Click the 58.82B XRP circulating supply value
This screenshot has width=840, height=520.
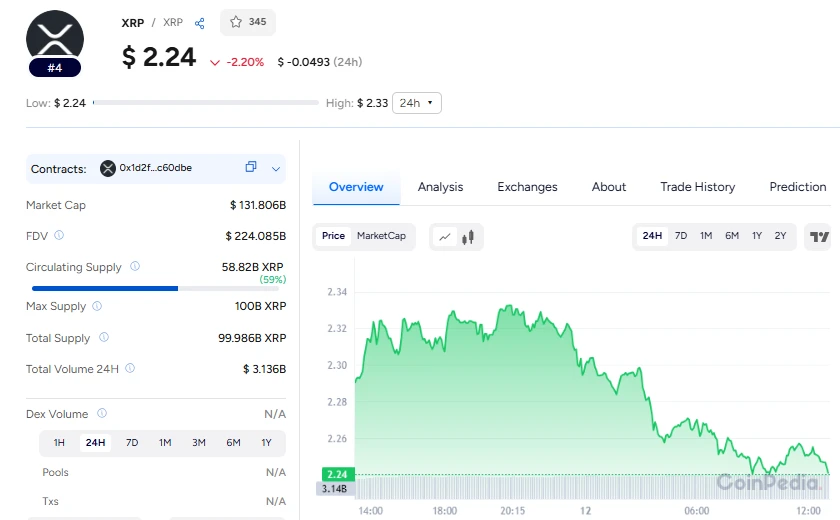pyautogui.click(x=252, y=267)
